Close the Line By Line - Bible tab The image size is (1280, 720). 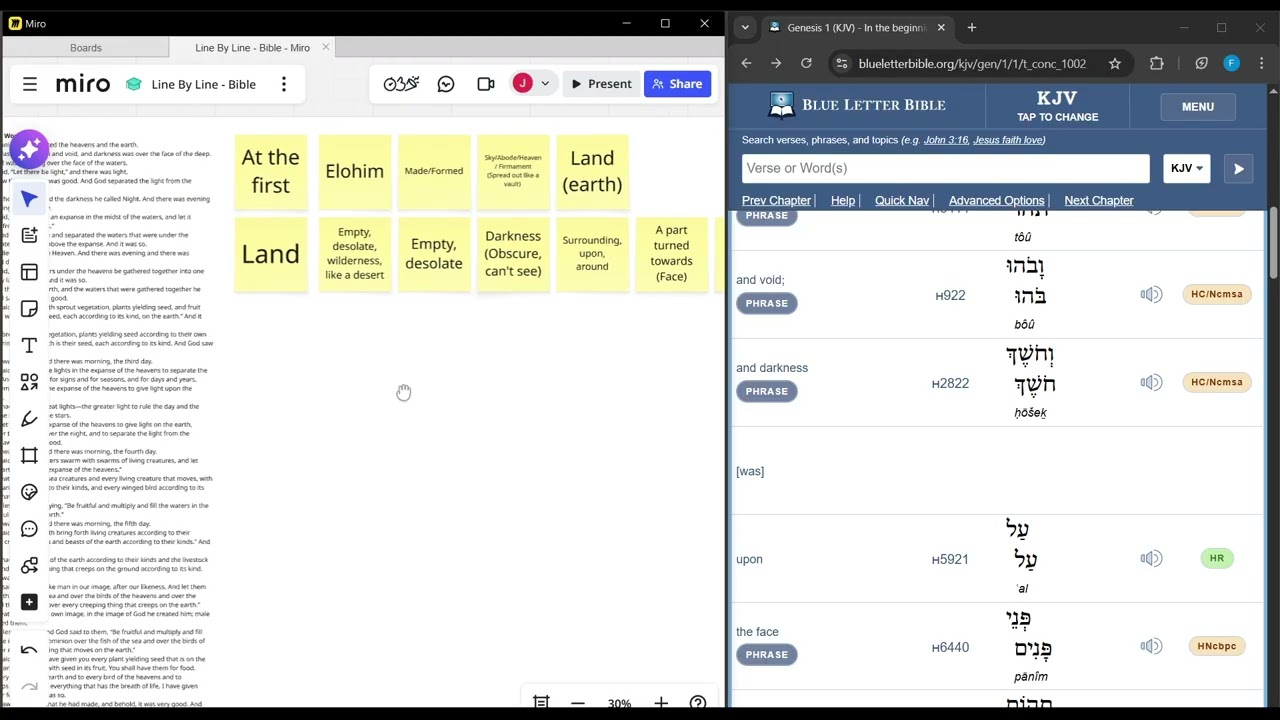tap(325, 47)
